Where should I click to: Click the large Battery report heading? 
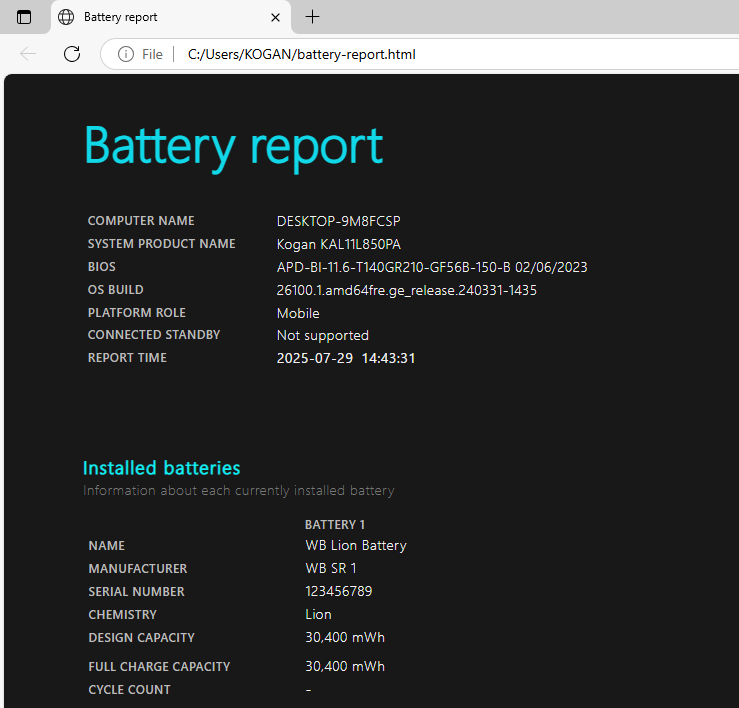233,146
